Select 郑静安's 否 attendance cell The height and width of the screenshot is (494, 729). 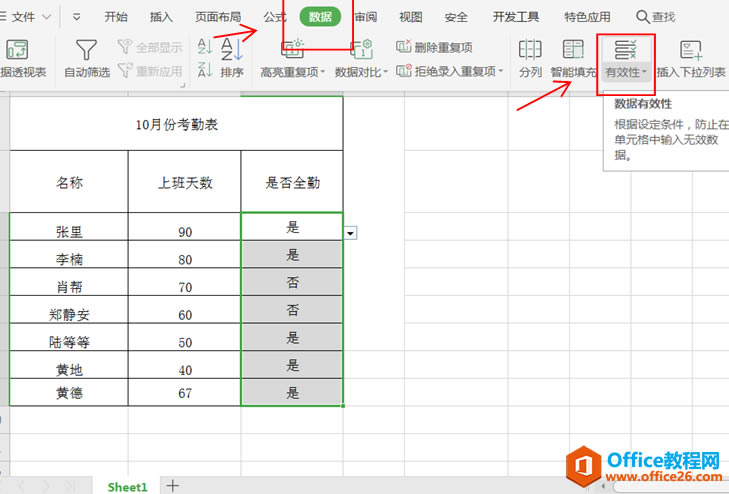click(292, 310)
